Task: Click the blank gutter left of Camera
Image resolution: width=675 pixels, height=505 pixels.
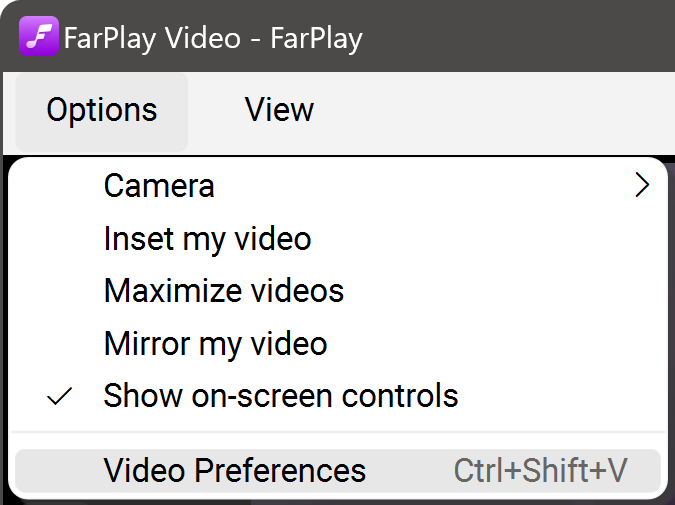Action: tap(61, 186)
